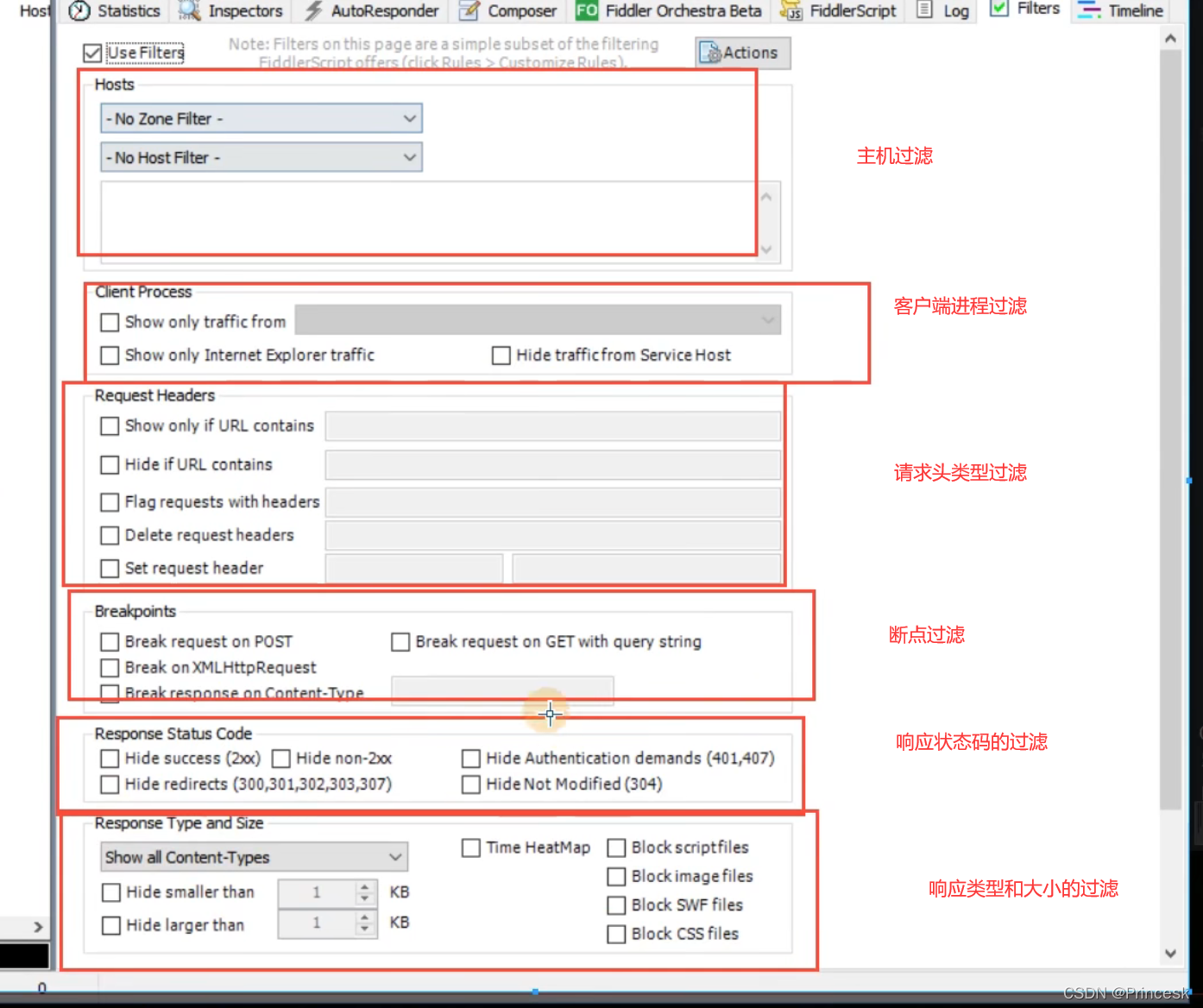Open the No Zone Filter dropdown
Viewport: 1203px width, 1008px height.
click(x=261, y=118)
